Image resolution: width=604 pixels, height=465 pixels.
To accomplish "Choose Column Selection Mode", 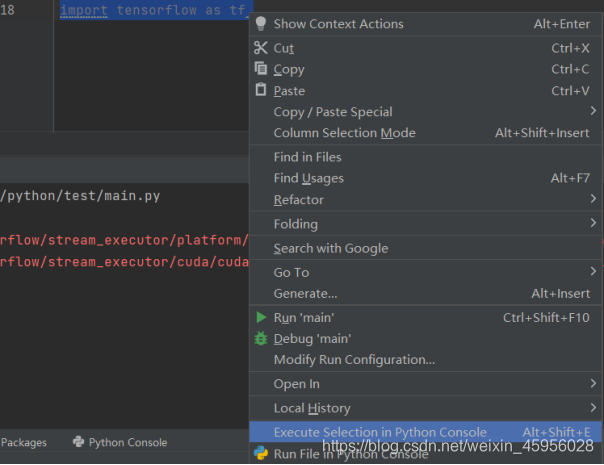I will click(x=425, y=133).
